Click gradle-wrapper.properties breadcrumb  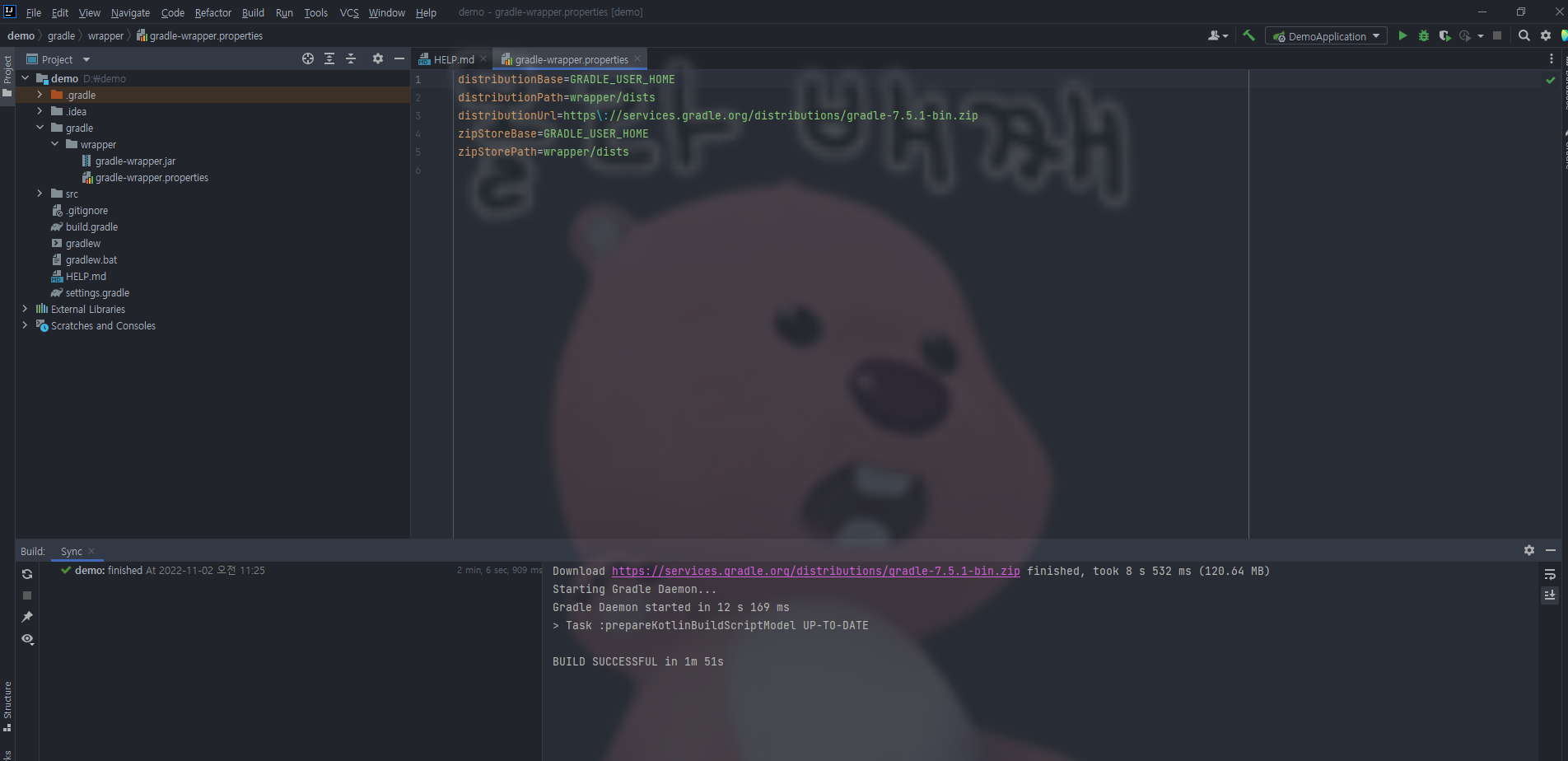(x=199, y=35)
